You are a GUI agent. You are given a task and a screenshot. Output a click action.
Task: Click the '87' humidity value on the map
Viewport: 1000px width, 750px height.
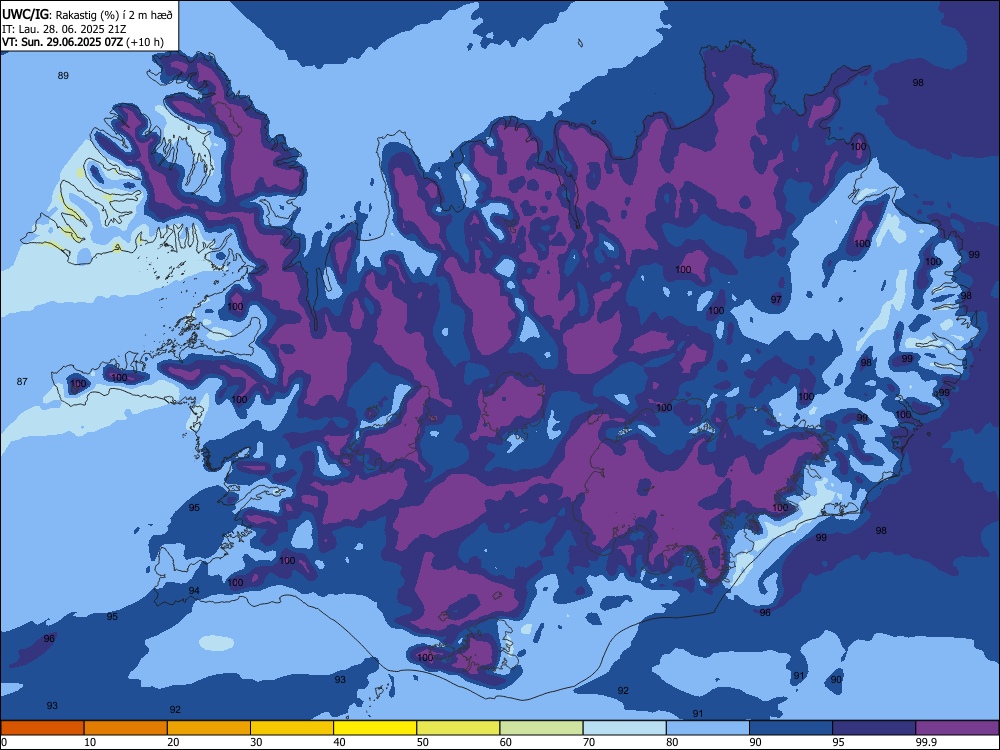[x=22, y=381]
